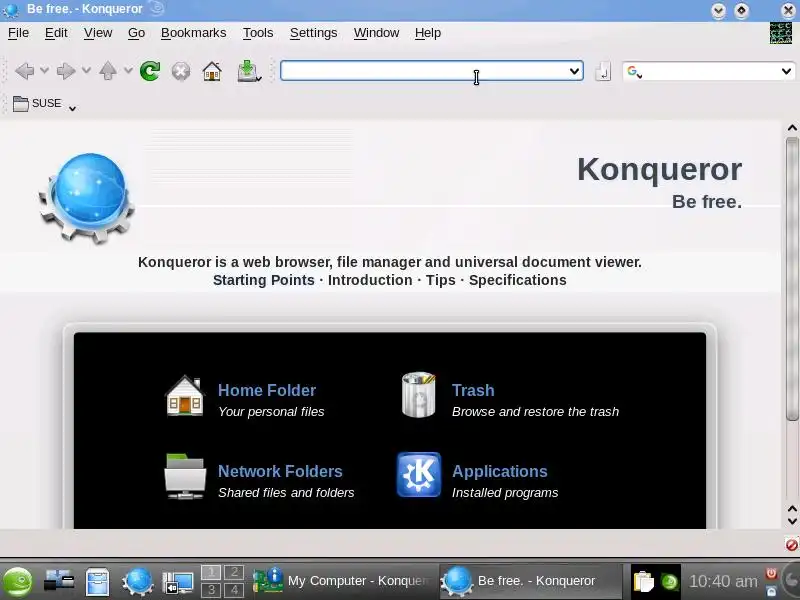This screenshot has height=600, width=800.
Task: Open the Trash link
Action: tap(473, 390)
